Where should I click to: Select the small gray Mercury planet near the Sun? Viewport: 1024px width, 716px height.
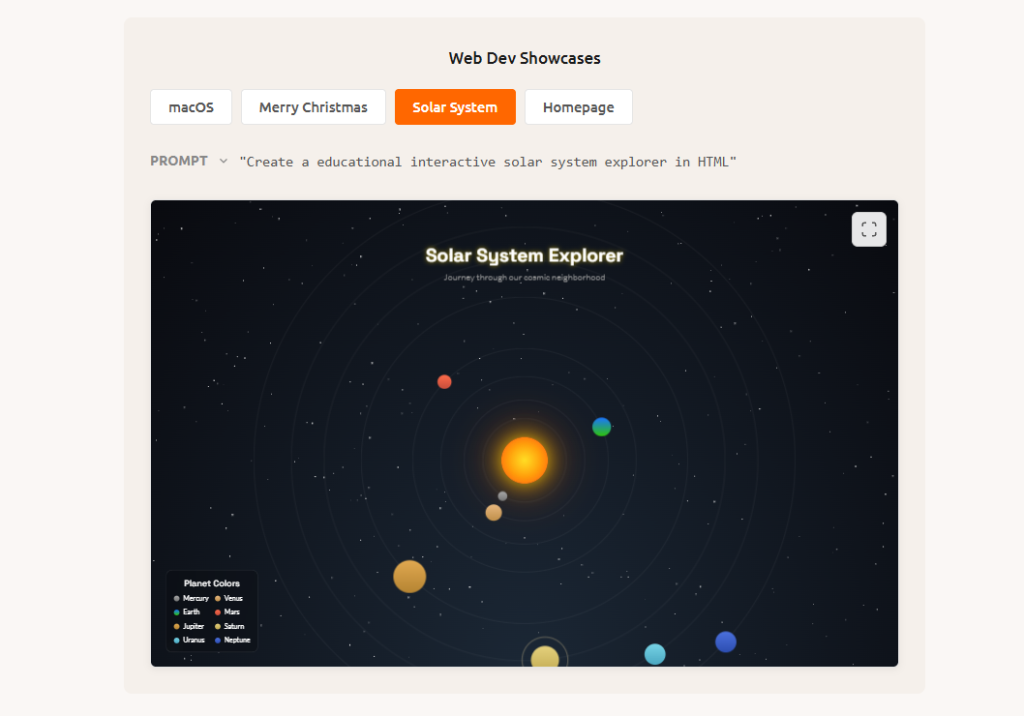click(x=502, y=496)
